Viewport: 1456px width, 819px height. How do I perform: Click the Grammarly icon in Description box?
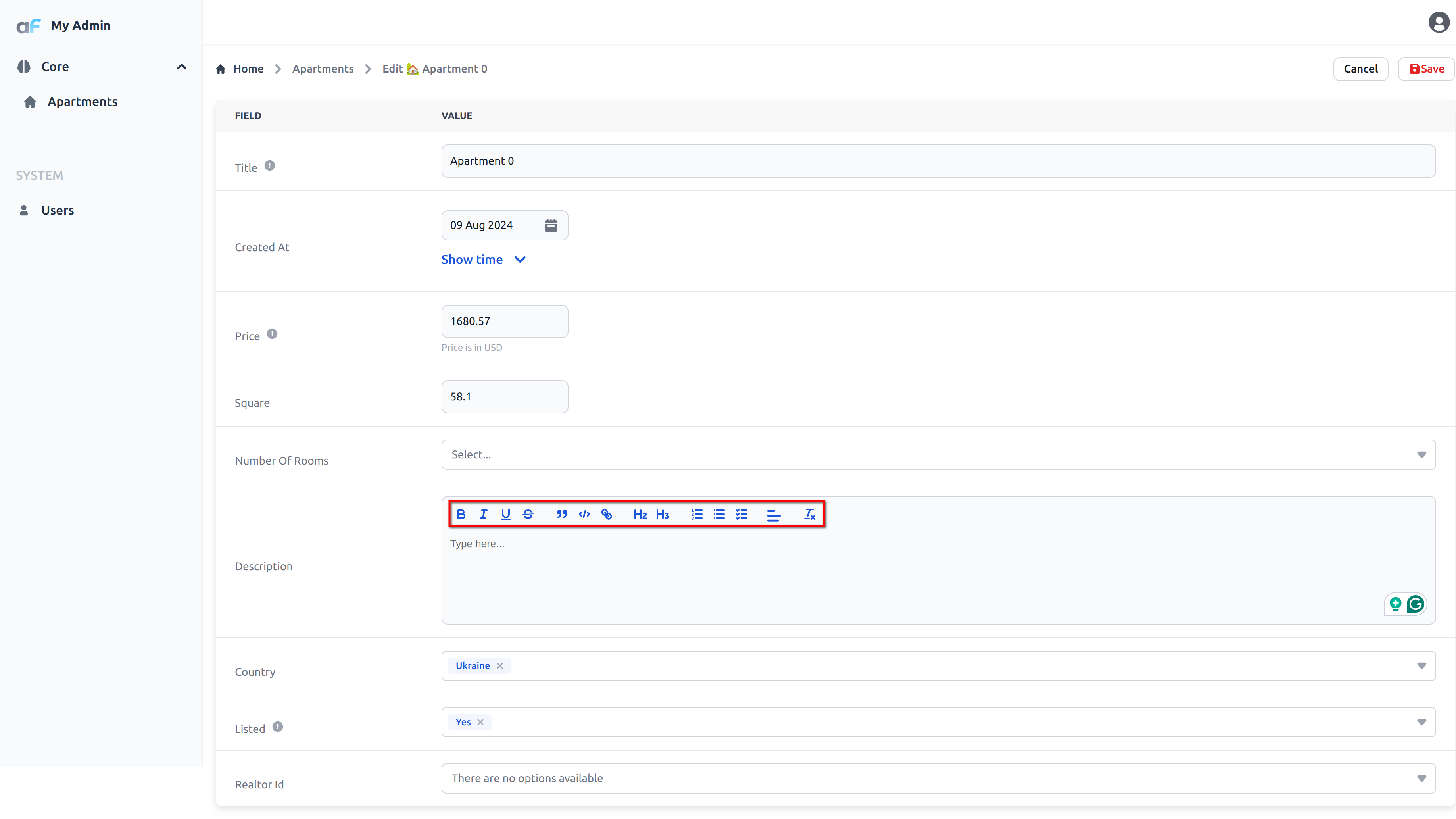pyautogui.click(x=1415, y=604)
